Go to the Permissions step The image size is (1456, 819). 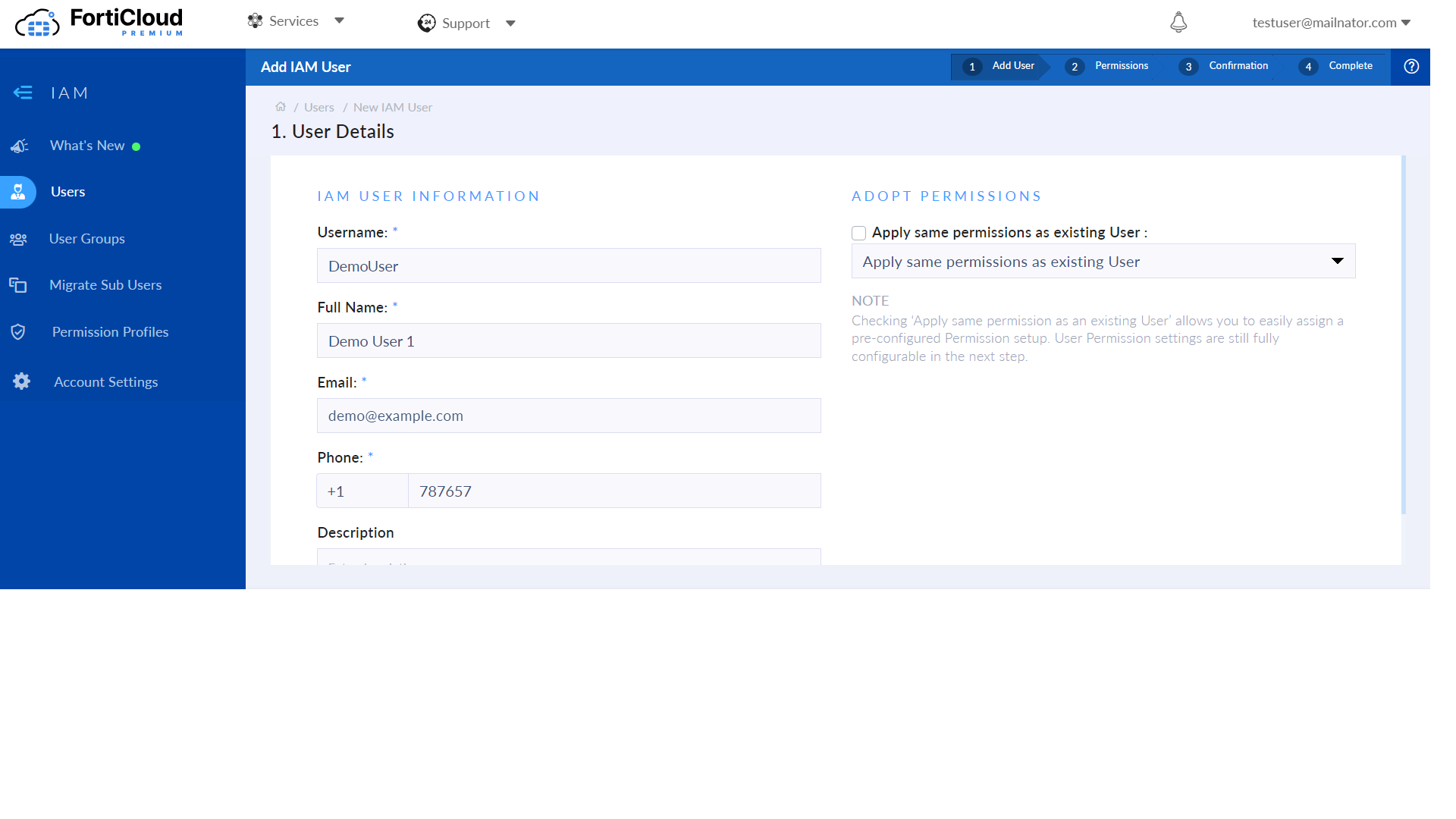click(1109, 66)
